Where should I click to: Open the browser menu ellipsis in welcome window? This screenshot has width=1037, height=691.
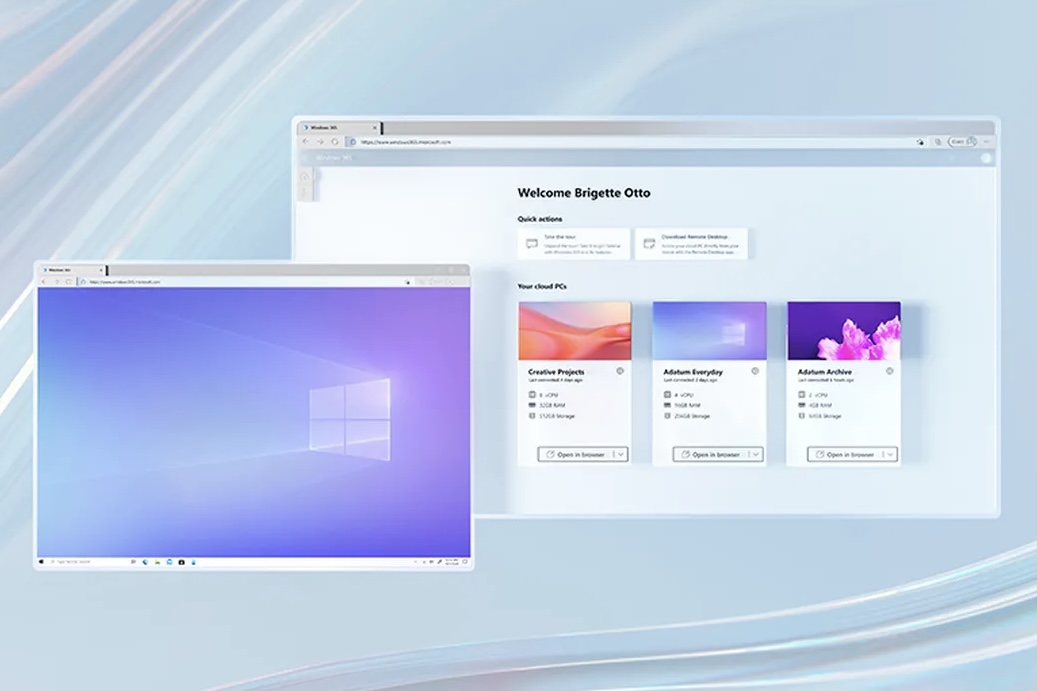point(987,142)
